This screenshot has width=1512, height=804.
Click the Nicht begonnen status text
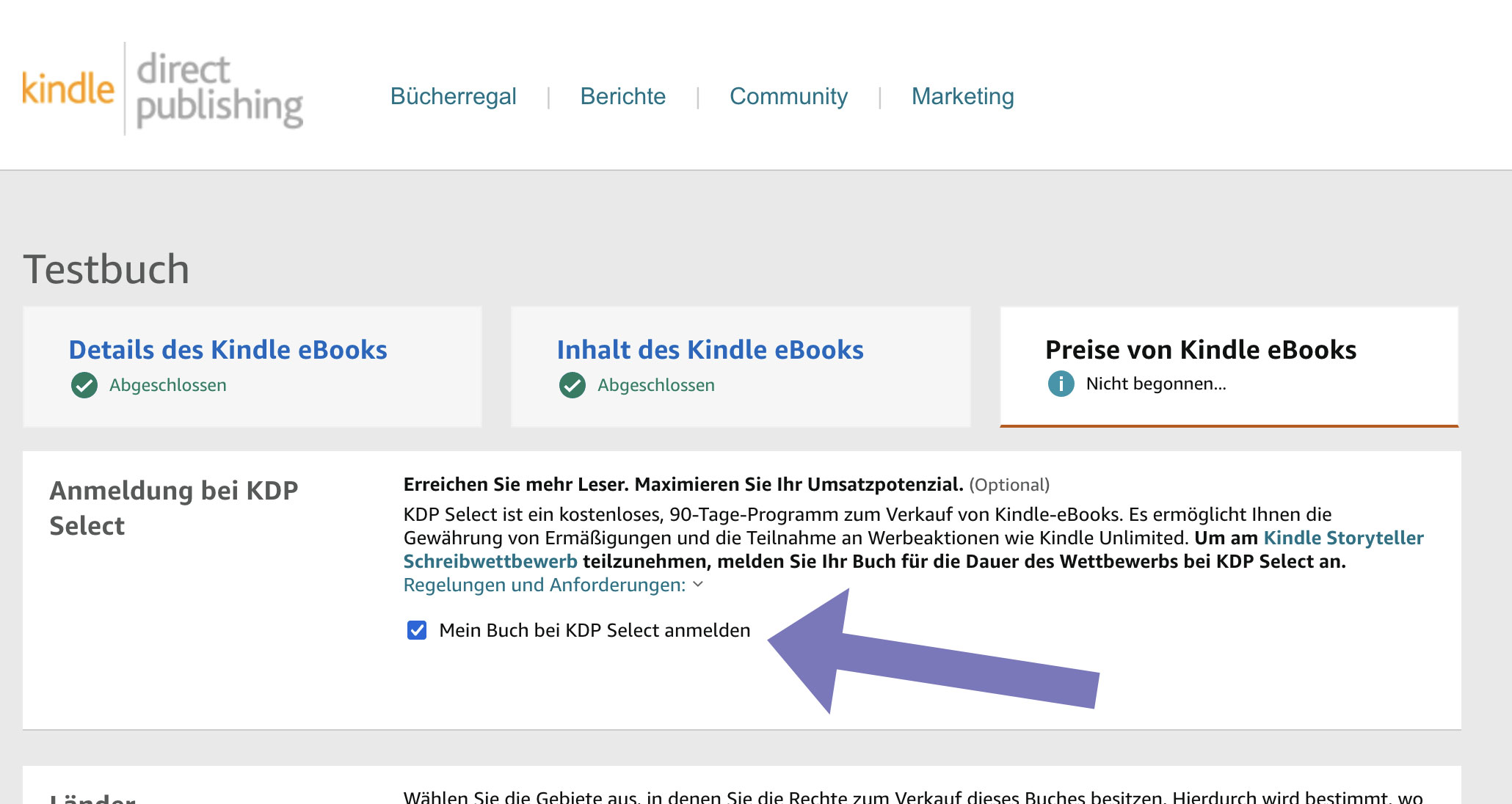[x=1156, y=384]
